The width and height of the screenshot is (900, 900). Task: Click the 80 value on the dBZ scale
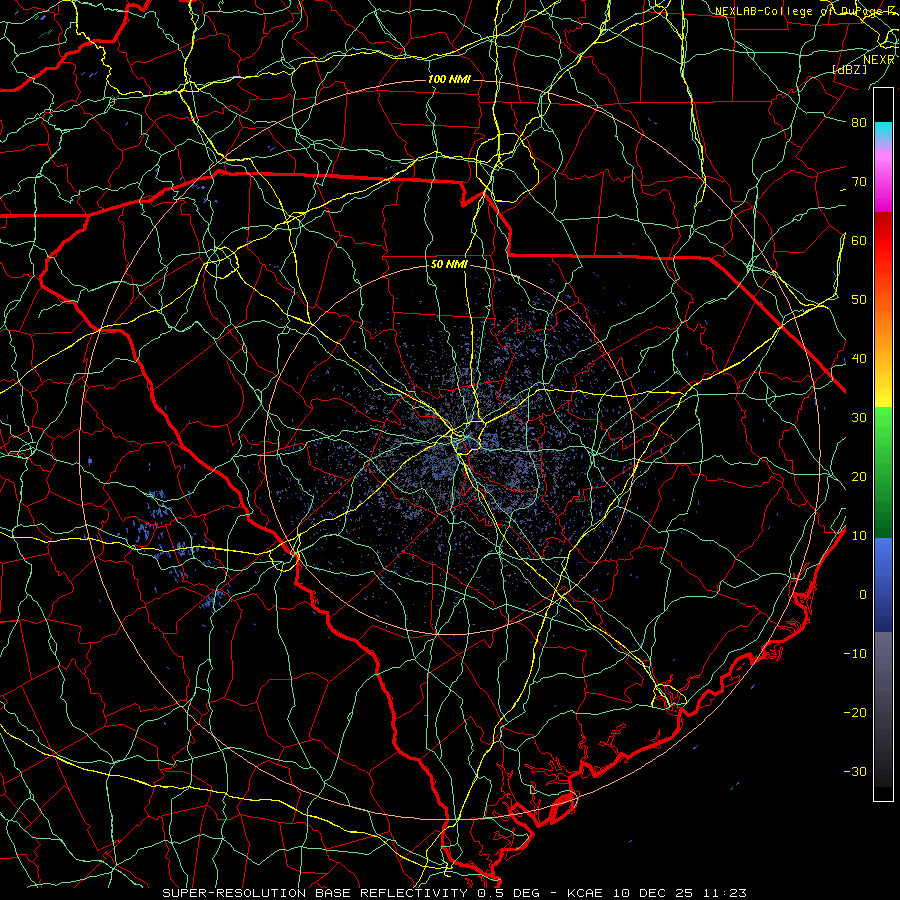[x=859, y=122]
